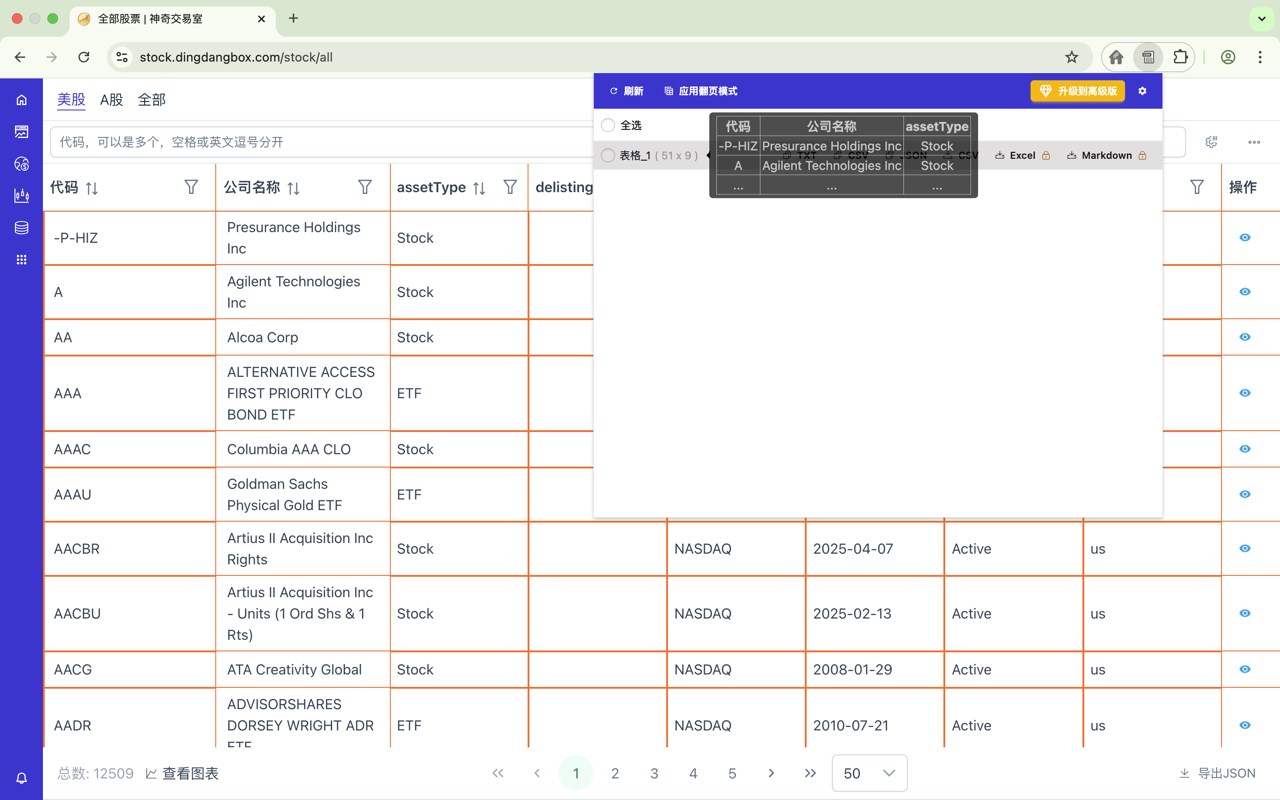The height and width of the screenshot is (800, 1280).
Task: Sort the table by 代码 column
Action: [92, 188]
